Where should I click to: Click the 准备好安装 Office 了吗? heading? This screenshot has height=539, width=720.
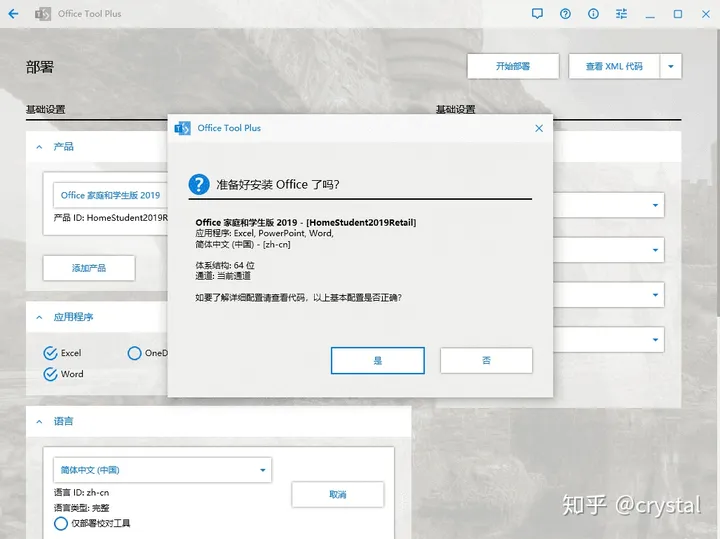pyautogui.click(x=278, y=185)
